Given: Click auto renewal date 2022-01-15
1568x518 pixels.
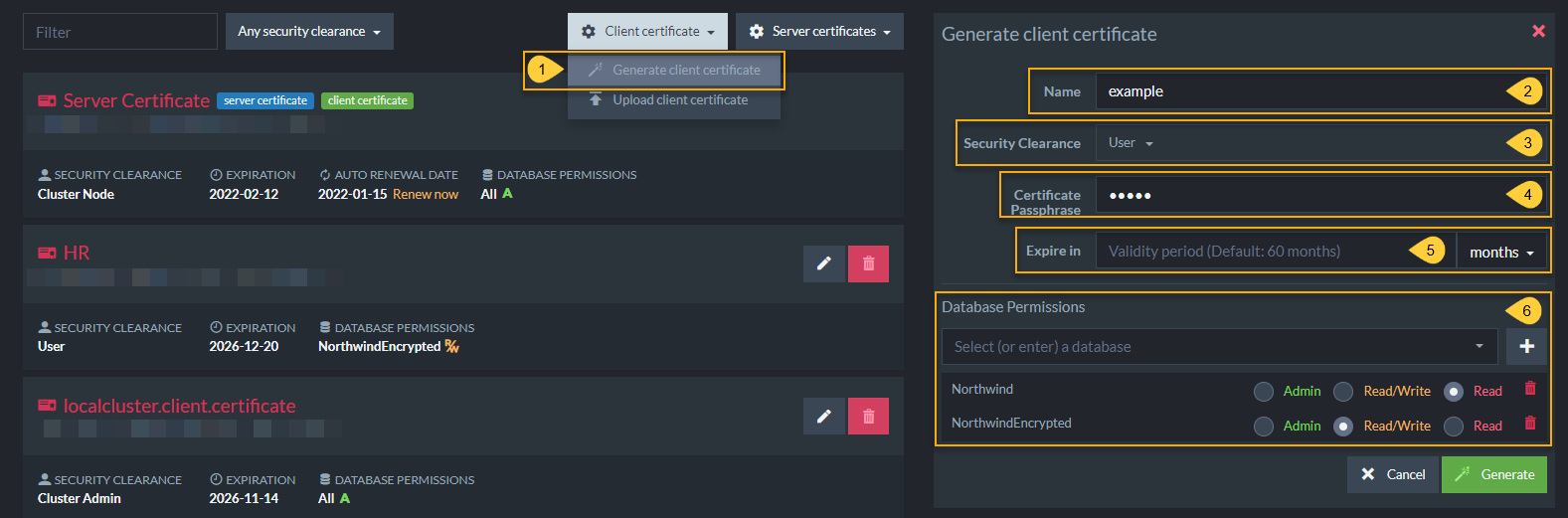Looking at the screenshot, I should (353, 194).
